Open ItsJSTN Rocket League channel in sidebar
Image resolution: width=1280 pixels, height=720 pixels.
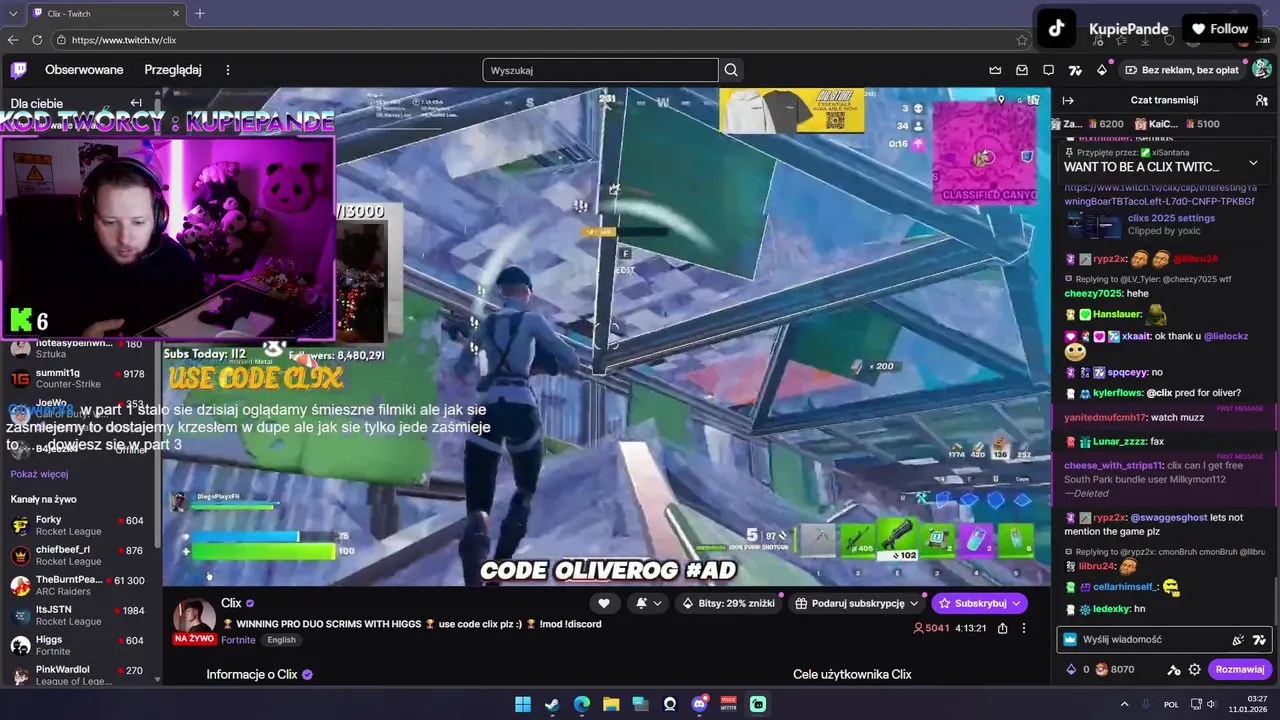point(78,616)
